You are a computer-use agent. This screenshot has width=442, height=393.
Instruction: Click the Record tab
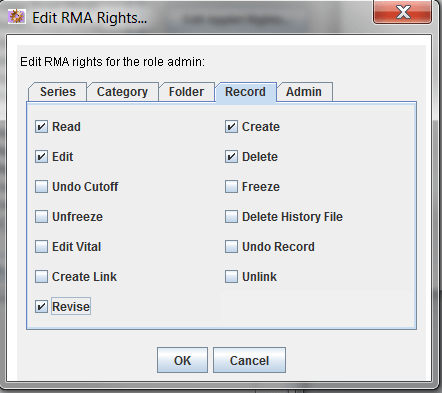(x=246, y=92)
